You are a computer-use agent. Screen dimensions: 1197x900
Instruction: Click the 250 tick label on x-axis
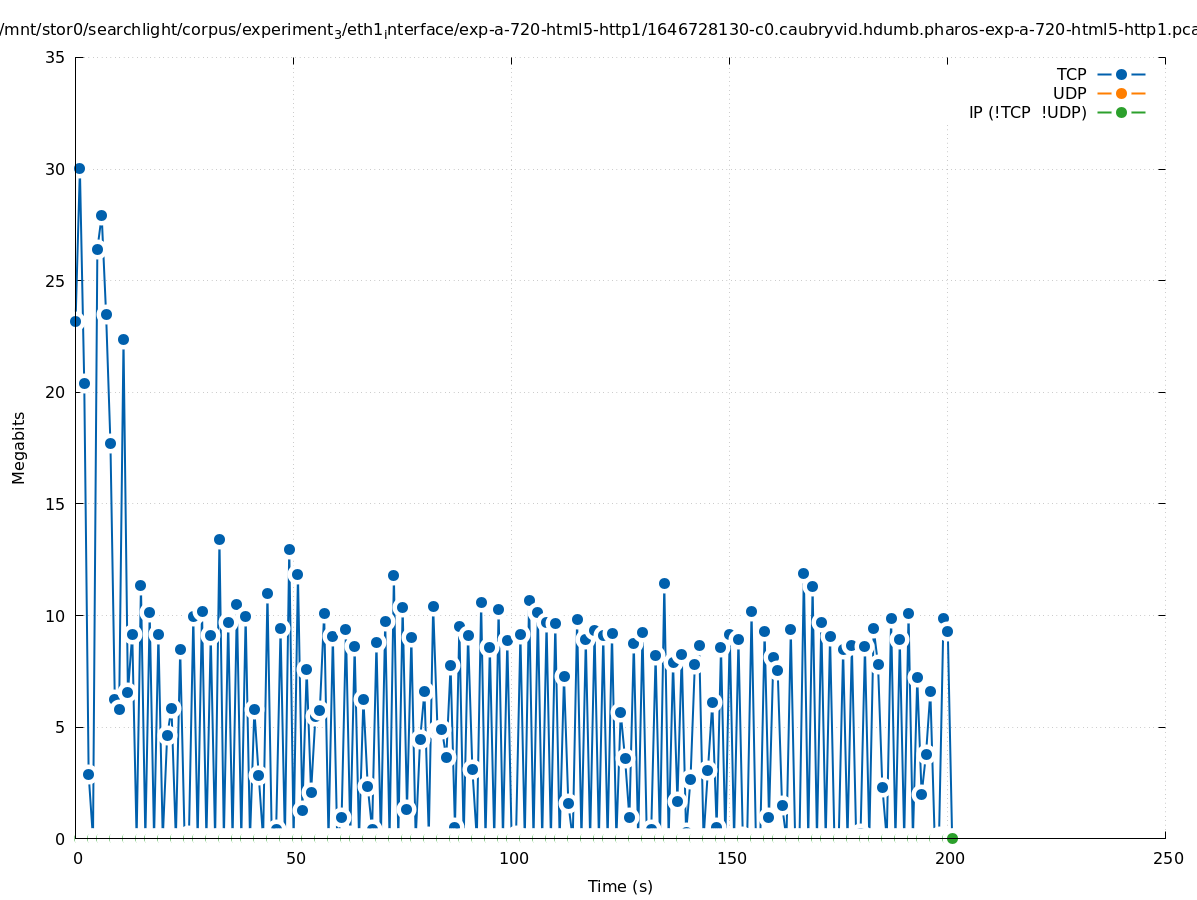tap(1167, 859)
